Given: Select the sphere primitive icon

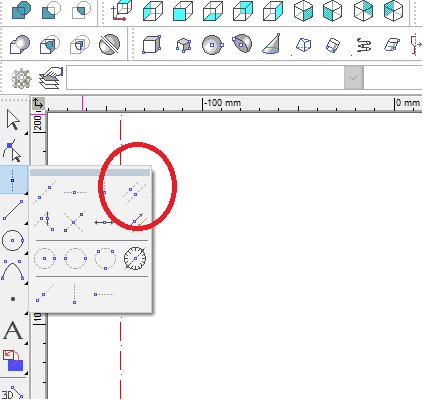Looking at the screenshot, I should tap(212, 44).
